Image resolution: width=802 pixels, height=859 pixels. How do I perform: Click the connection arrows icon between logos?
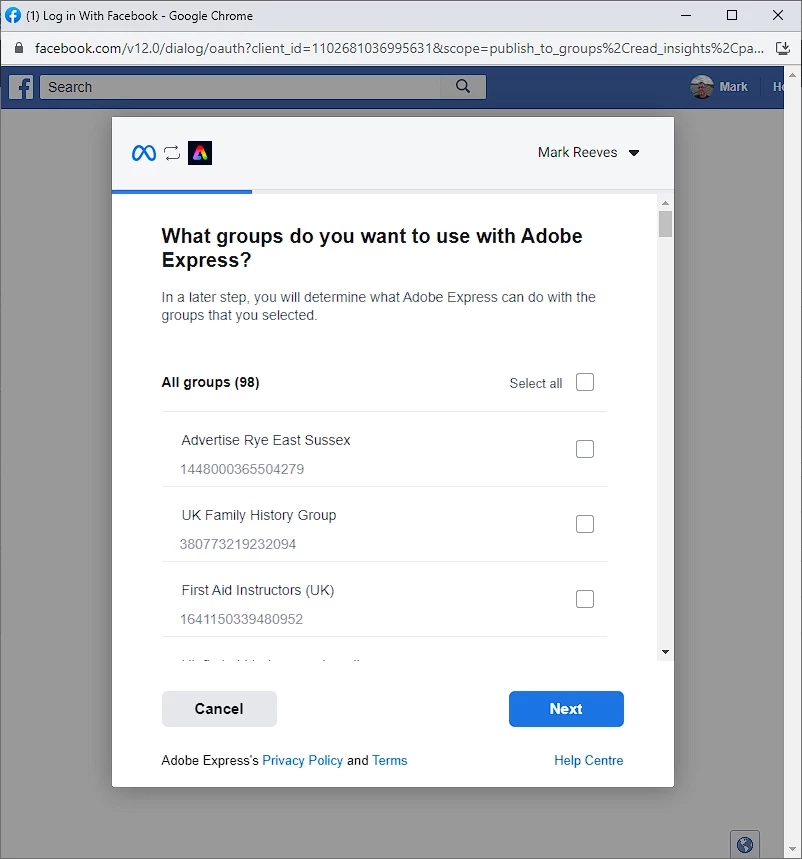pos(172,153)
